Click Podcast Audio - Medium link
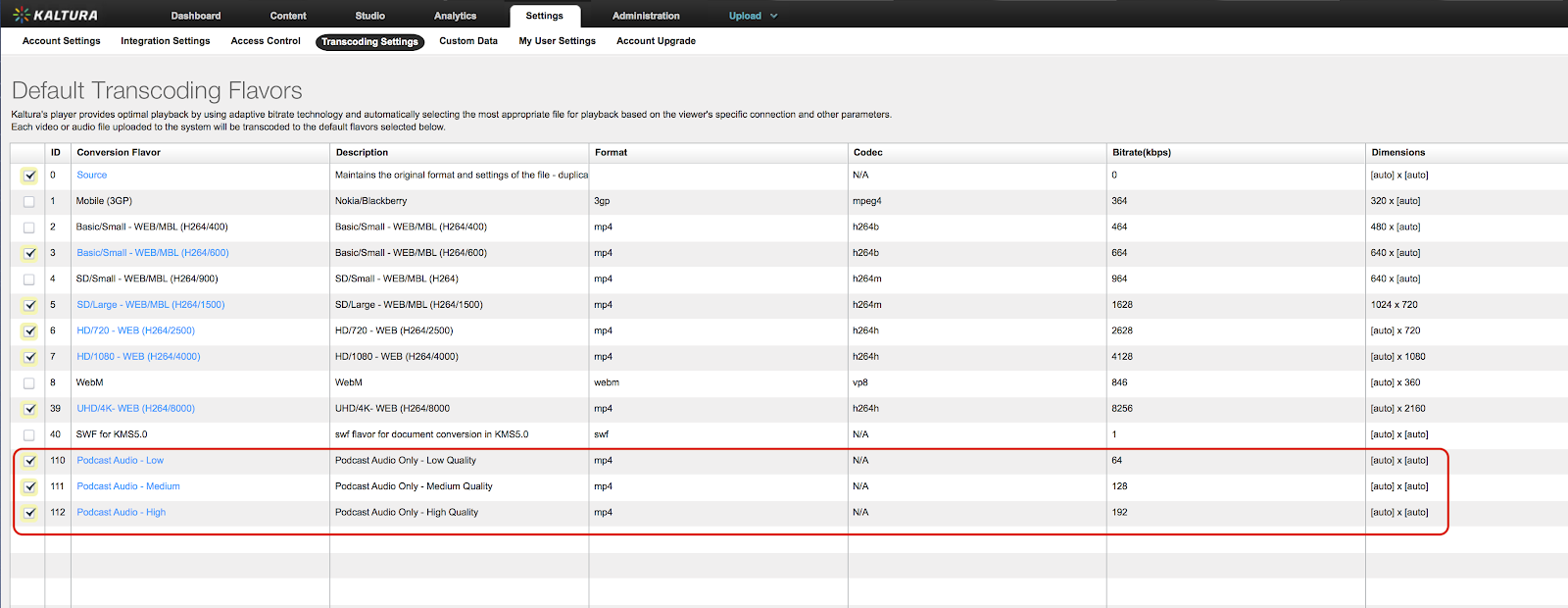The width and height of the screenshot is (1568, 608). (128, 486)
